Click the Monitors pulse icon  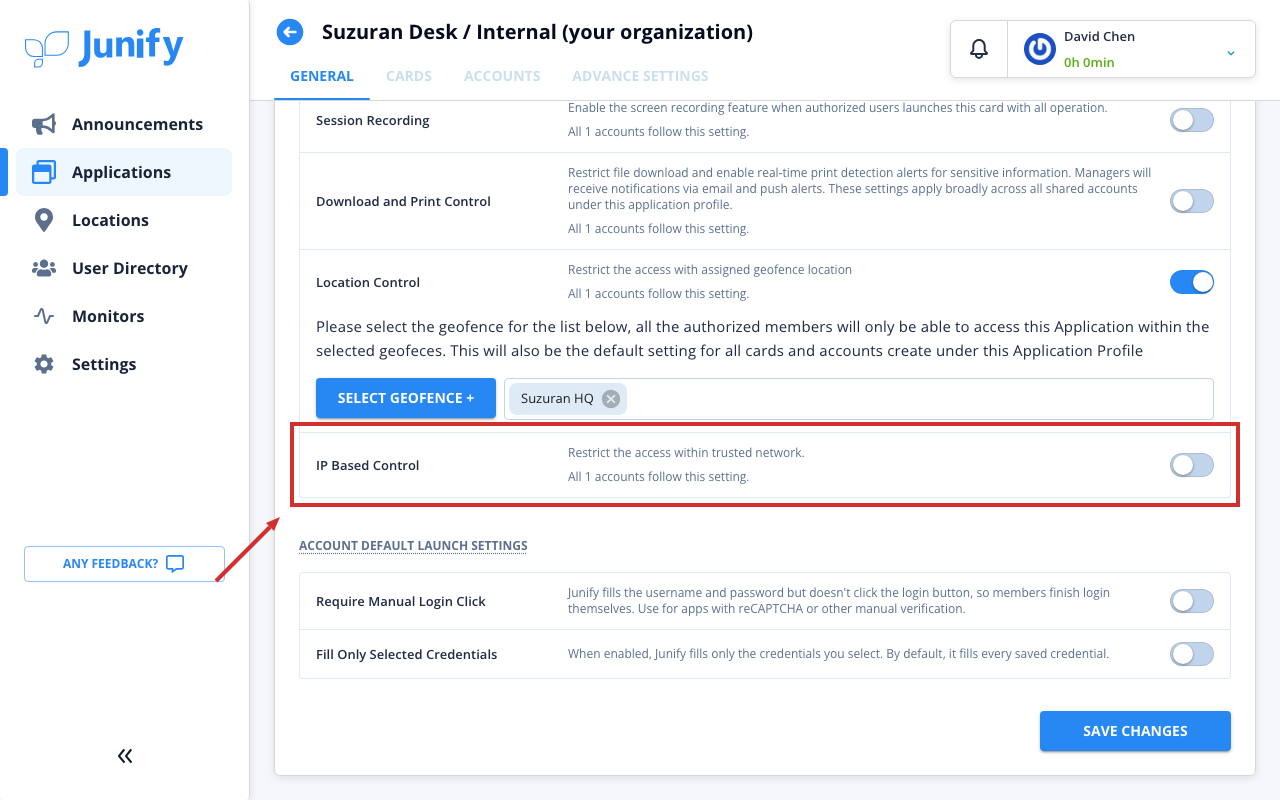pyautogui.click(x=44, y=316)
